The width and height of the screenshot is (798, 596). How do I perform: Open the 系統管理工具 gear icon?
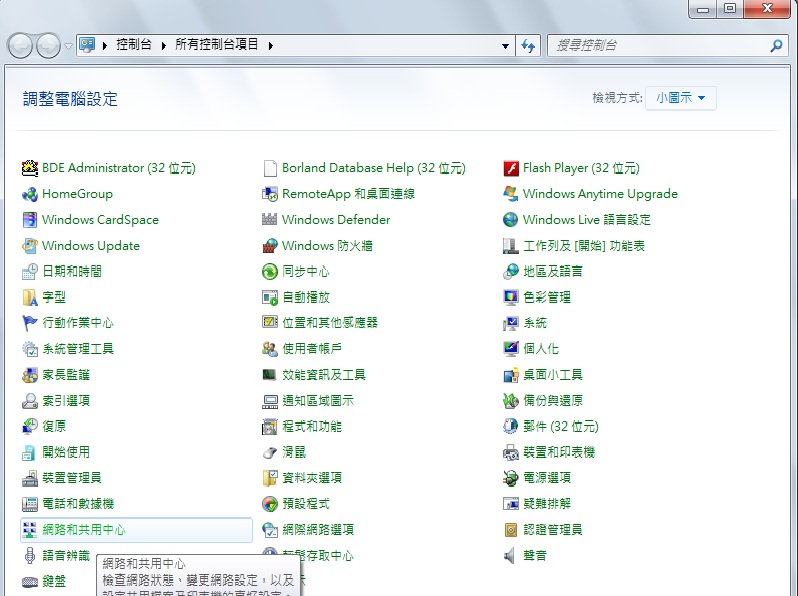coord(30,349)
